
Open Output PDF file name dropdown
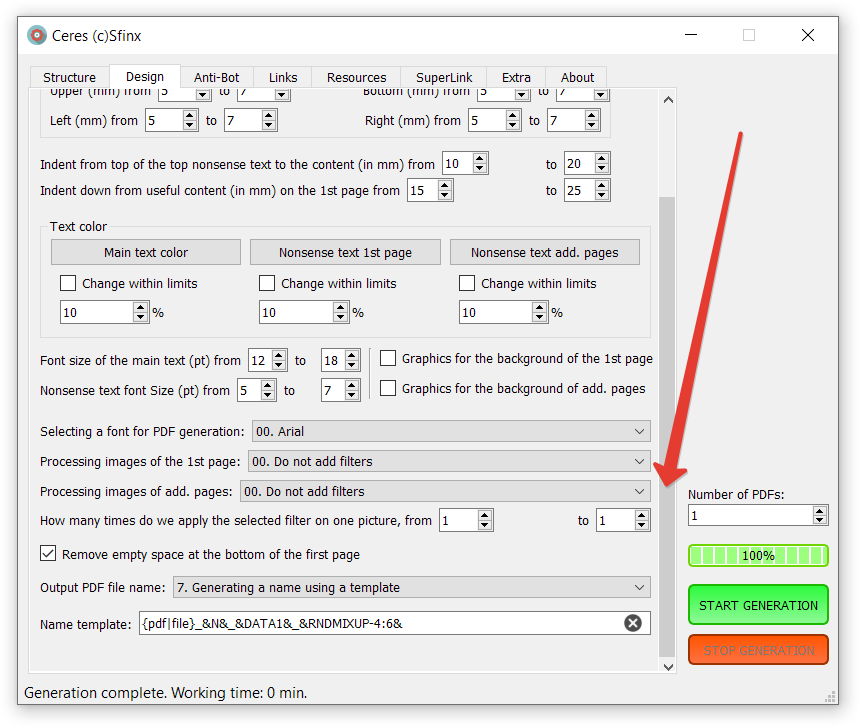411,588
